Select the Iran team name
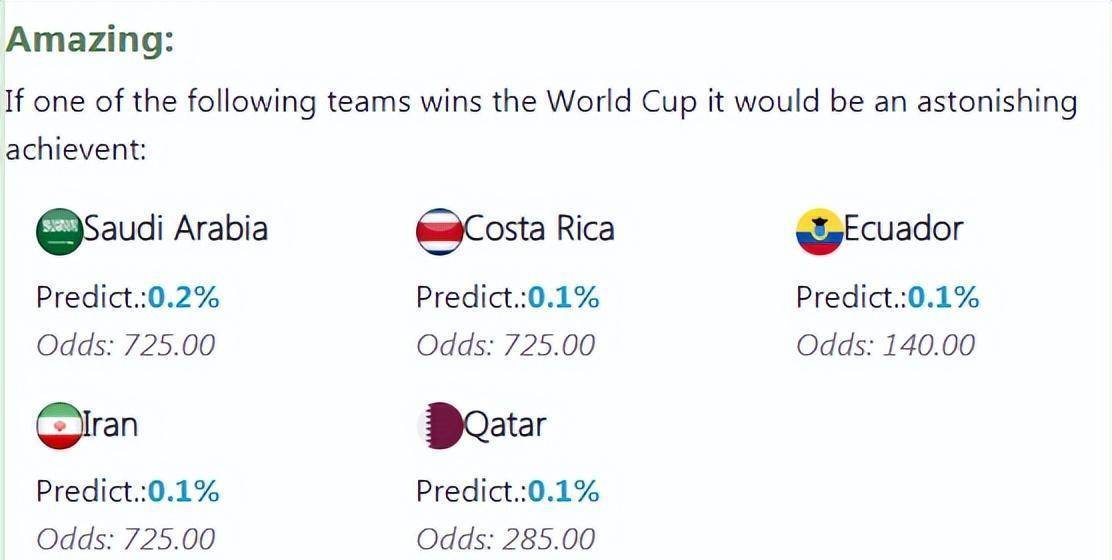The height and width of the screenshot is (560, 1112). coord(111,424)
